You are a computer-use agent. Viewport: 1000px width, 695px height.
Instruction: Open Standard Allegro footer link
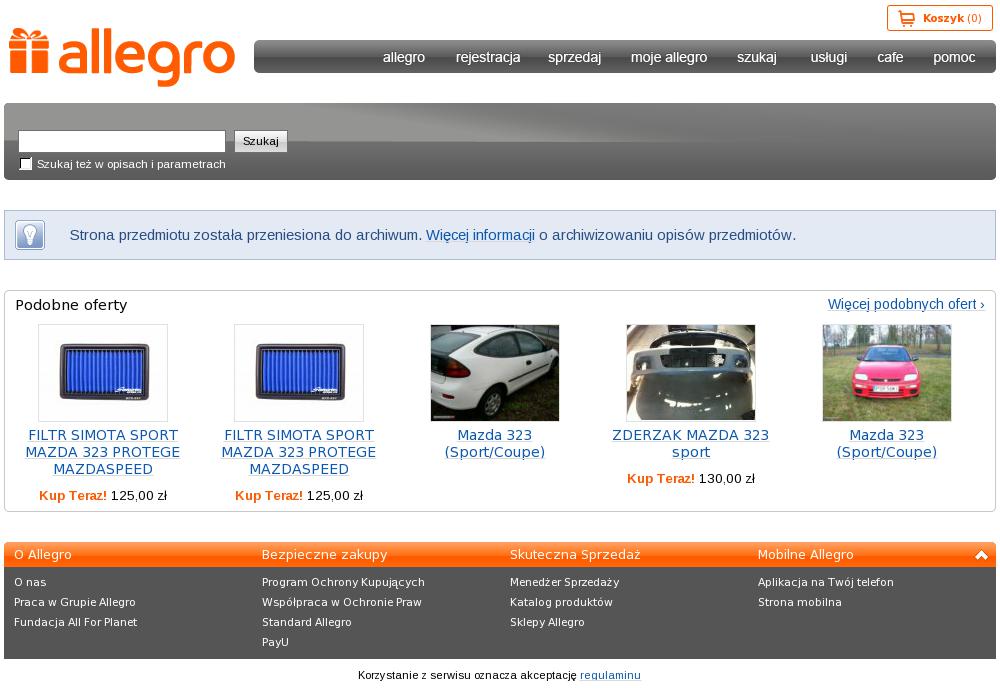point(307,622)
